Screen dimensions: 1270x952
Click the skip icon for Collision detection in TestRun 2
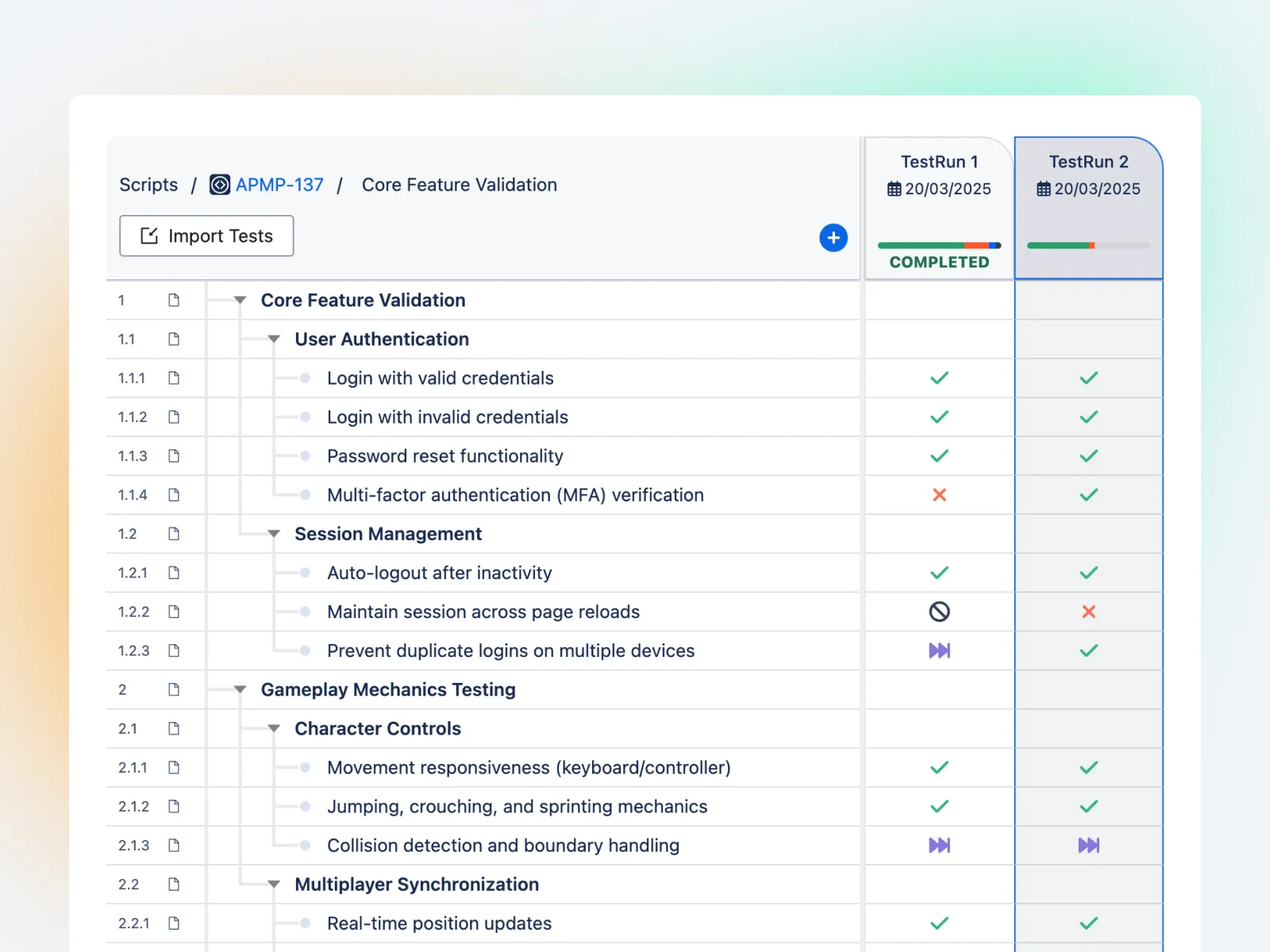pyautogui.click(x=1088, y=845)
